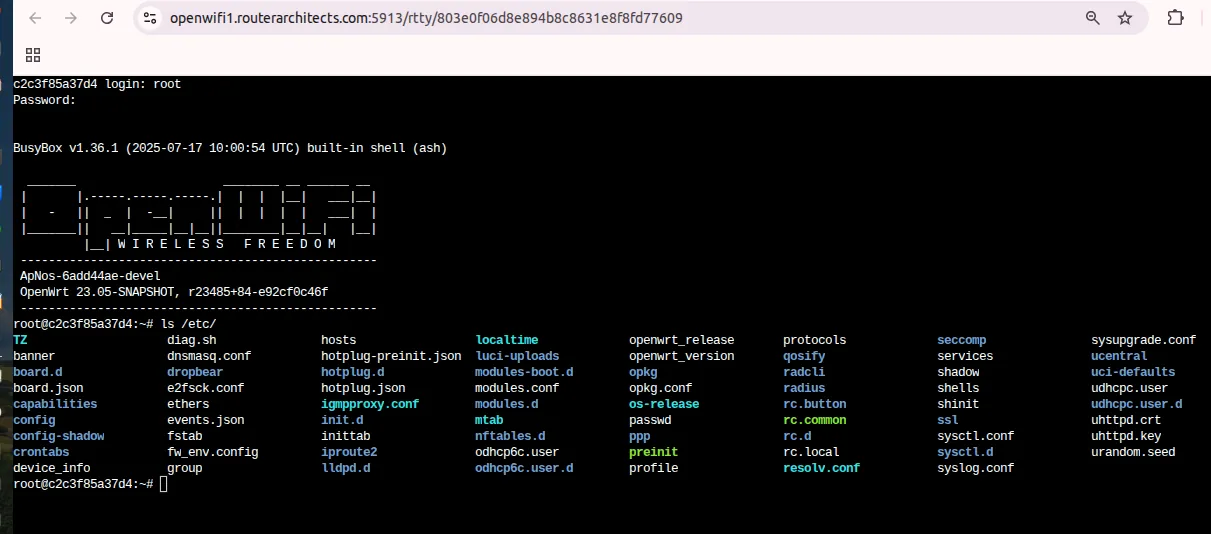Click the browser forward arrow
The width and height of the screenshot is (1211, 534).
point(71,18)
